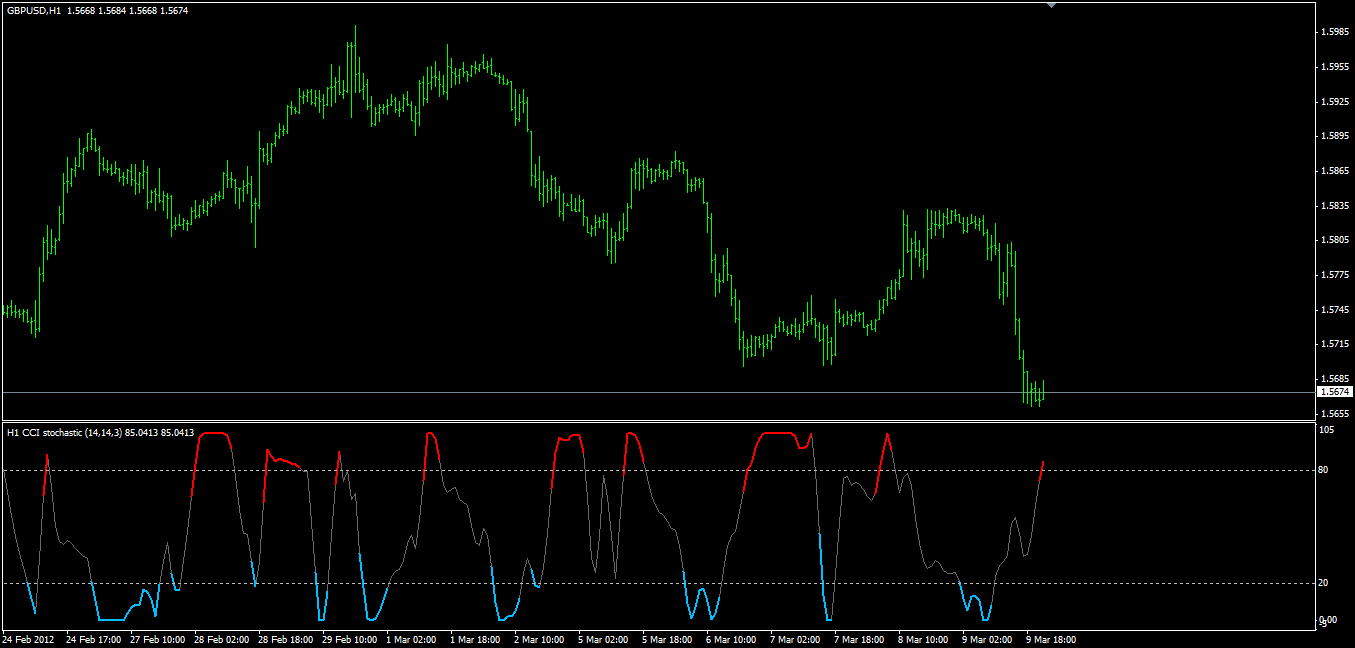This screenshot has width=1355, height=648.
Task: Click the 1.5985 price axis label
Action: click(1334, 32)
